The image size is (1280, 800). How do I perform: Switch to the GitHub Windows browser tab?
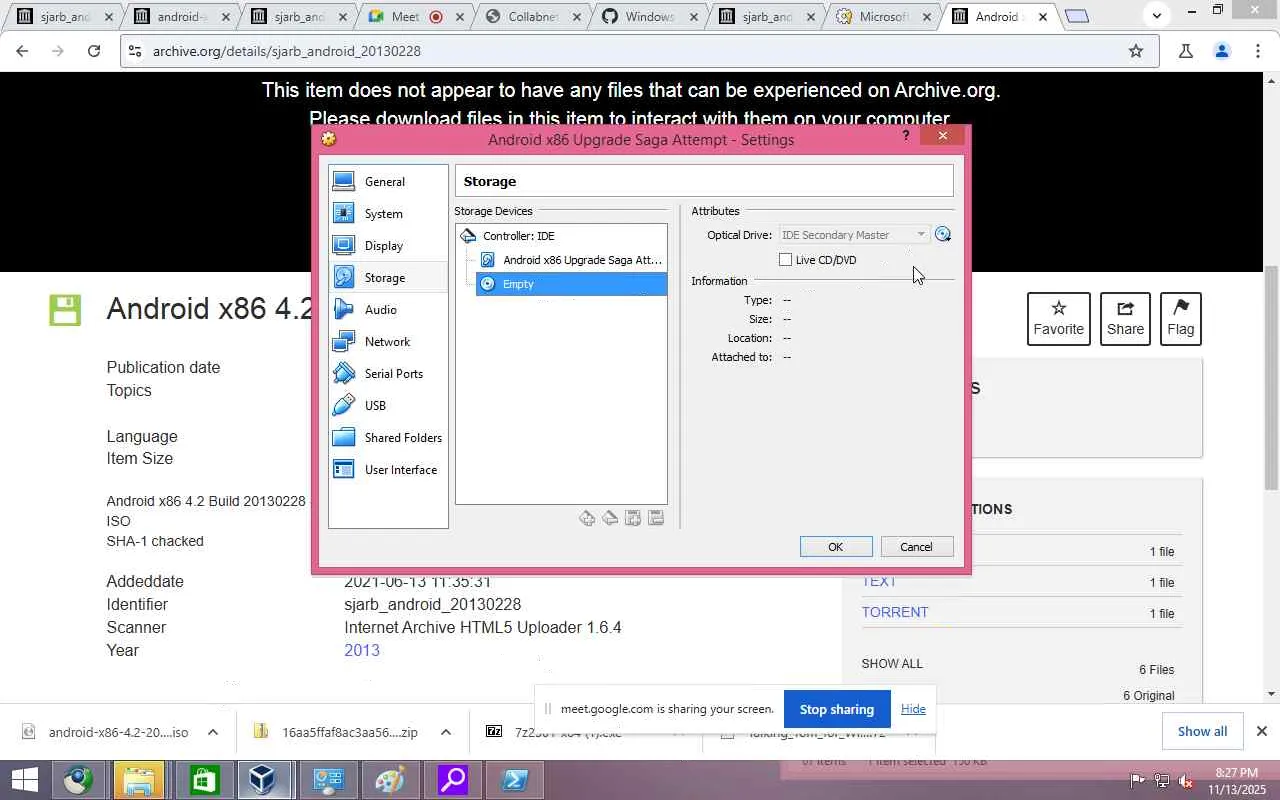(x=650, y=17)
